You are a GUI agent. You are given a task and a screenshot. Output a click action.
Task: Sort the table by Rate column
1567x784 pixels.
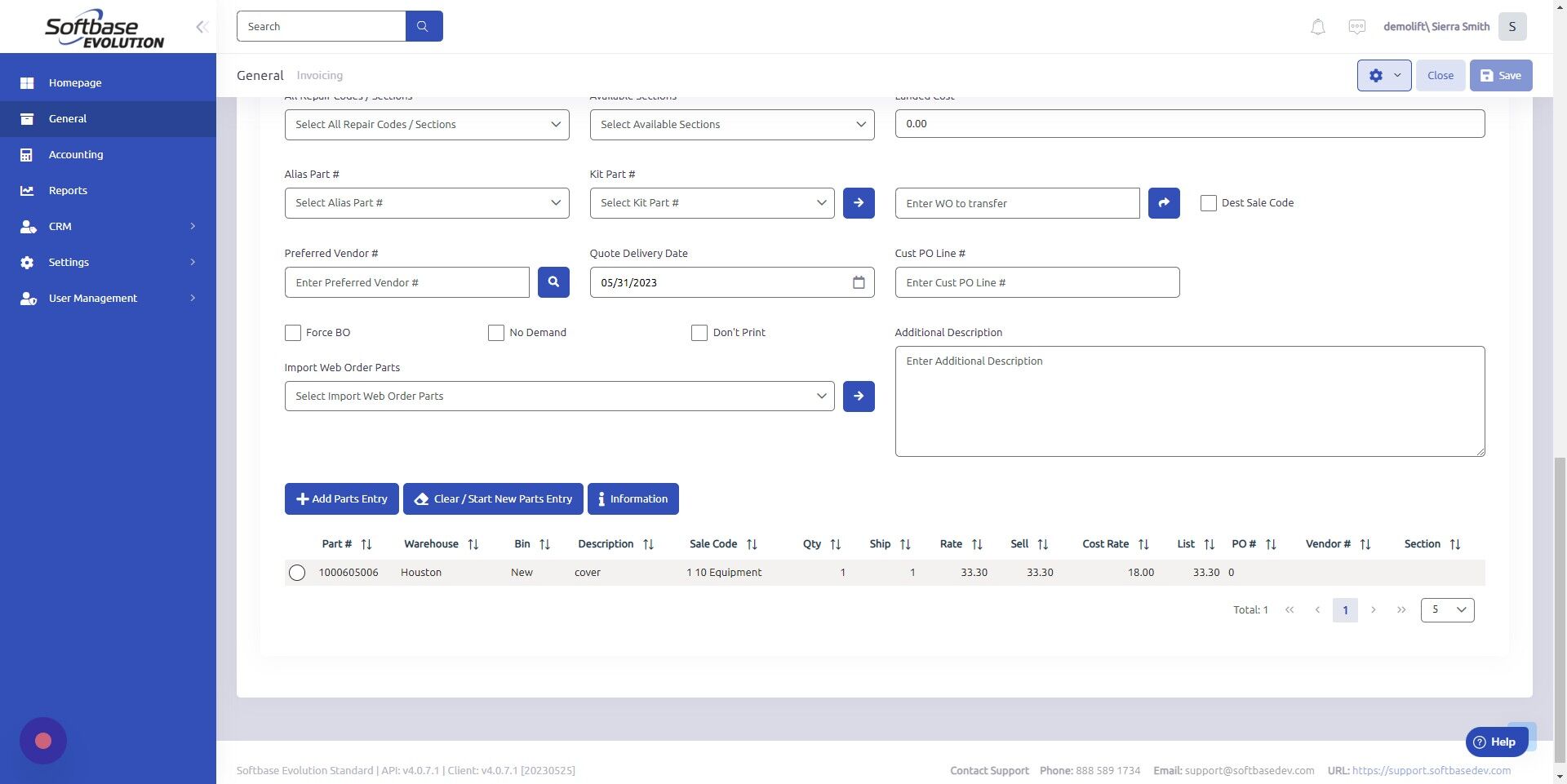(978, 544)
